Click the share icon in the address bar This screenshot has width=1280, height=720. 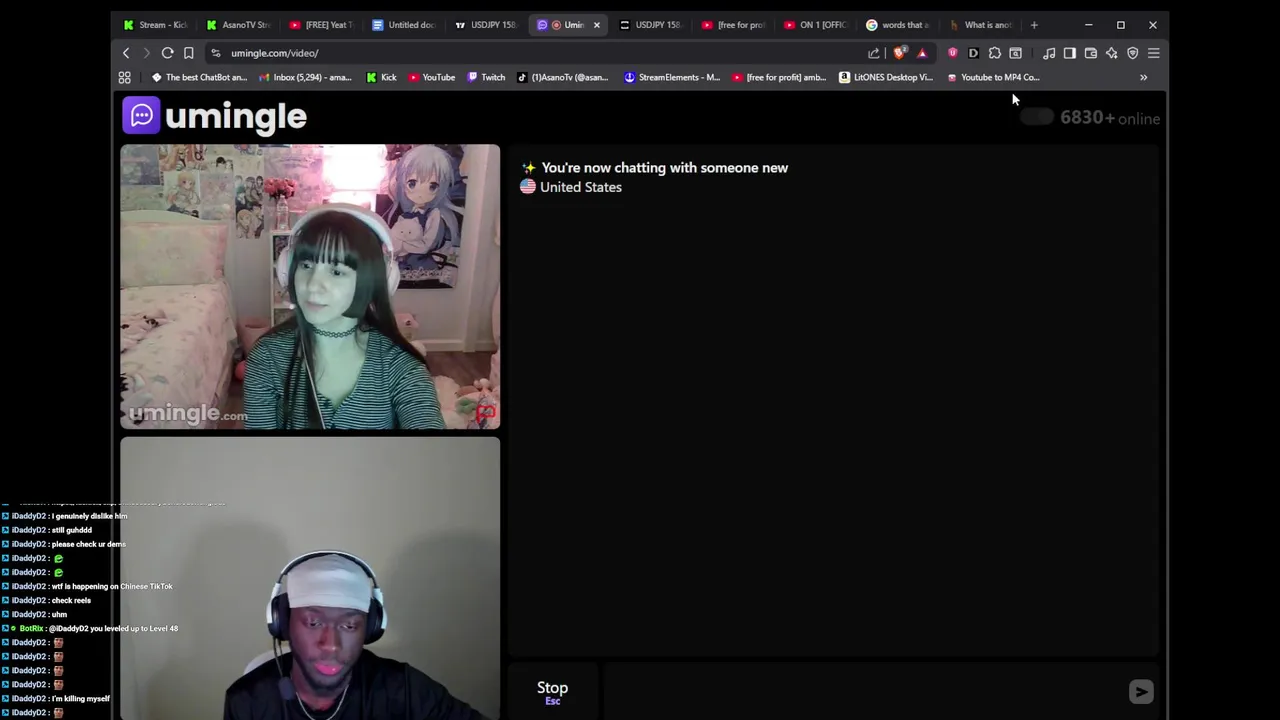(874, 53)
